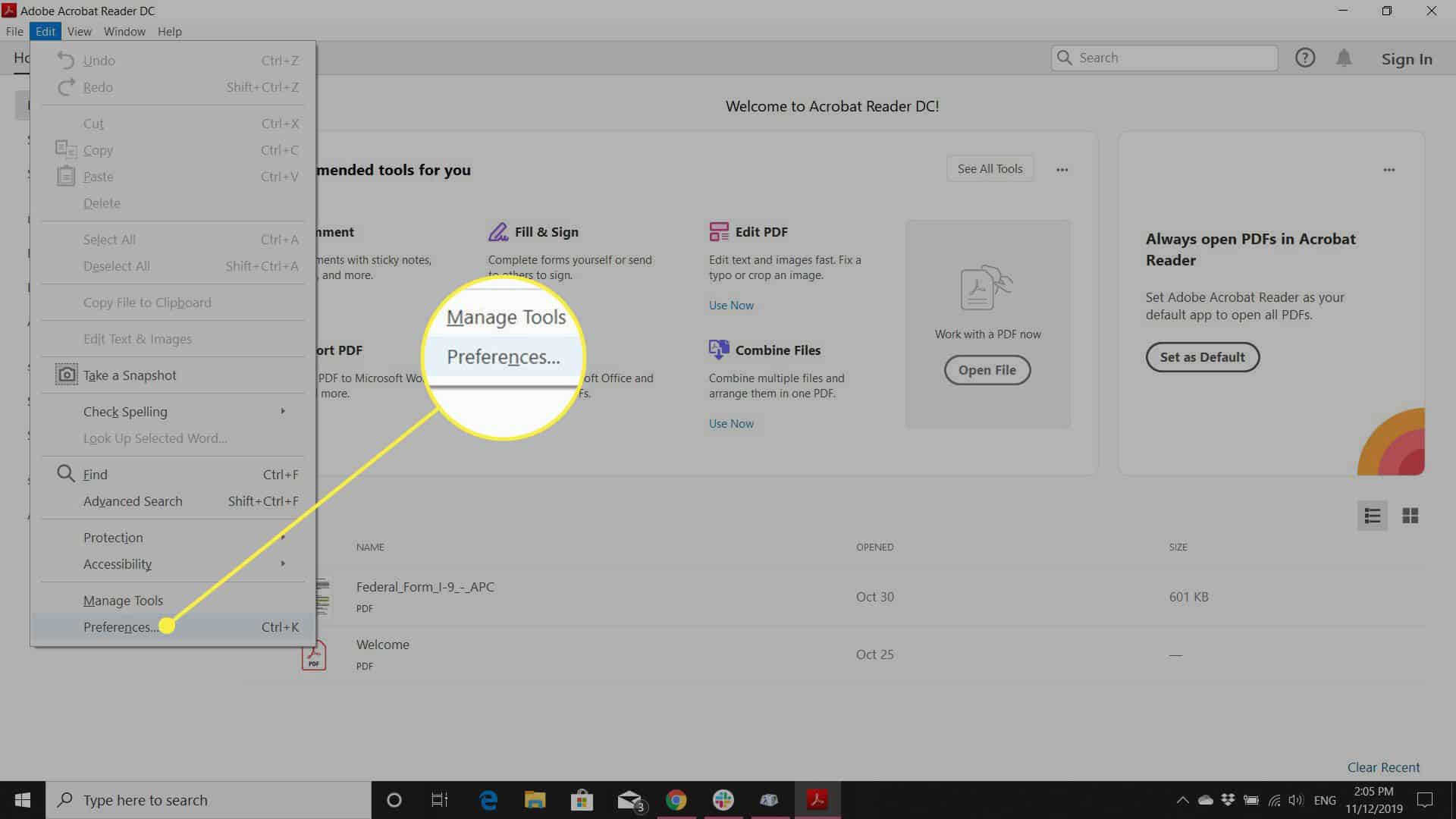Open the File menu

(14, 31)
